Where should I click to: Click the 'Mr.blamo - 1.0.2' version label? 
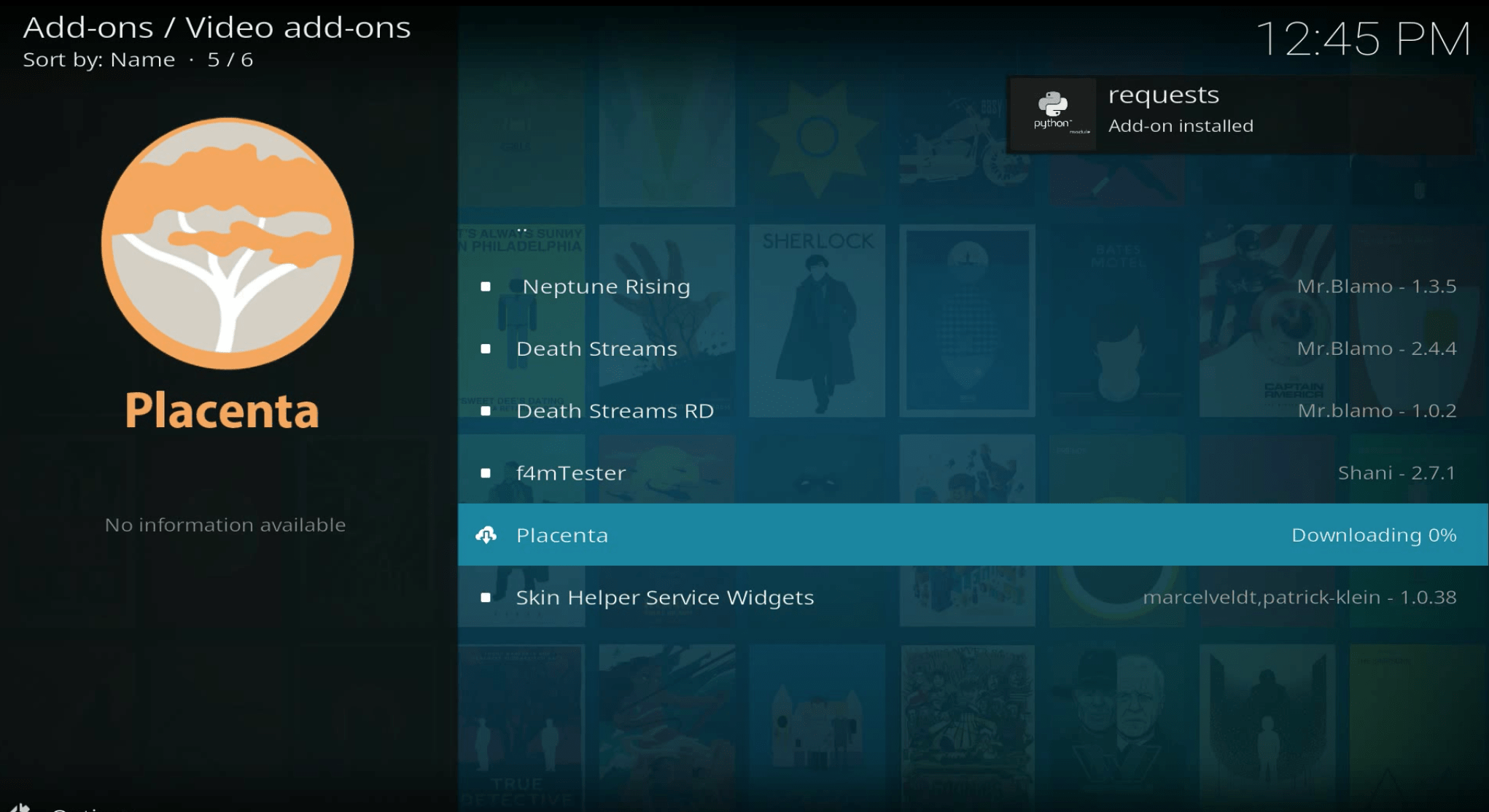(1377, 410)
